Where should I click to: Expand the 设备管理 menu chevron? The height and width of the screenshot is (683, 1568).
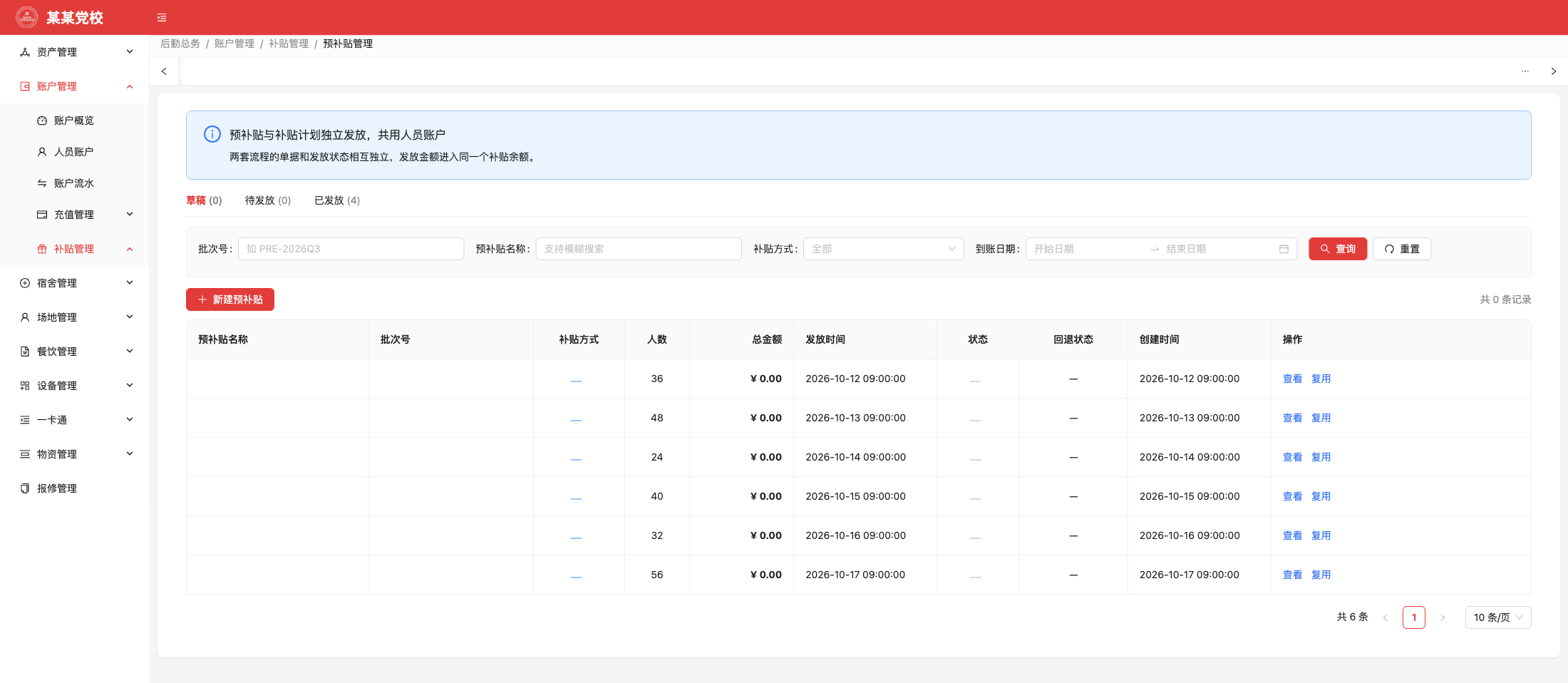click(130, 385)
